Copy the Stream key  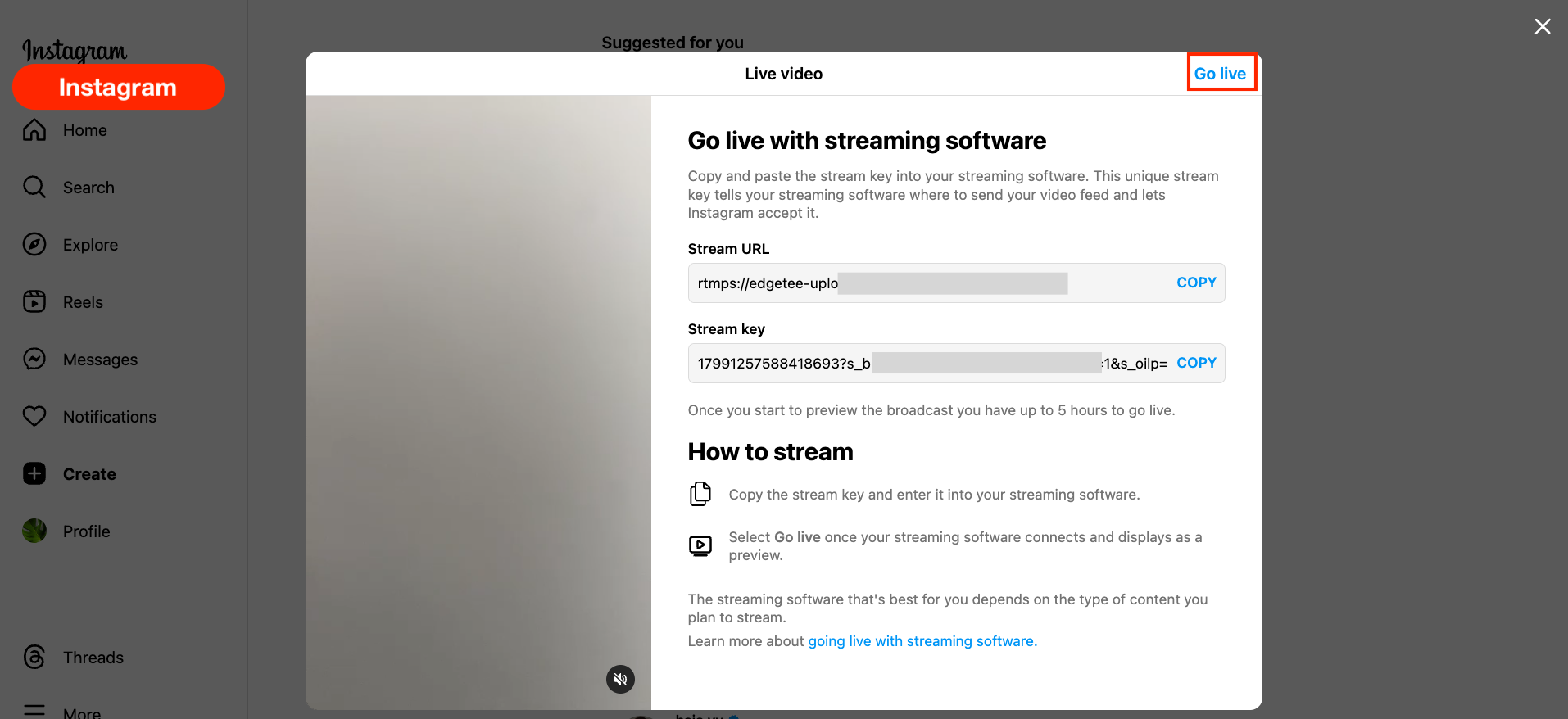pos(1196,363)
